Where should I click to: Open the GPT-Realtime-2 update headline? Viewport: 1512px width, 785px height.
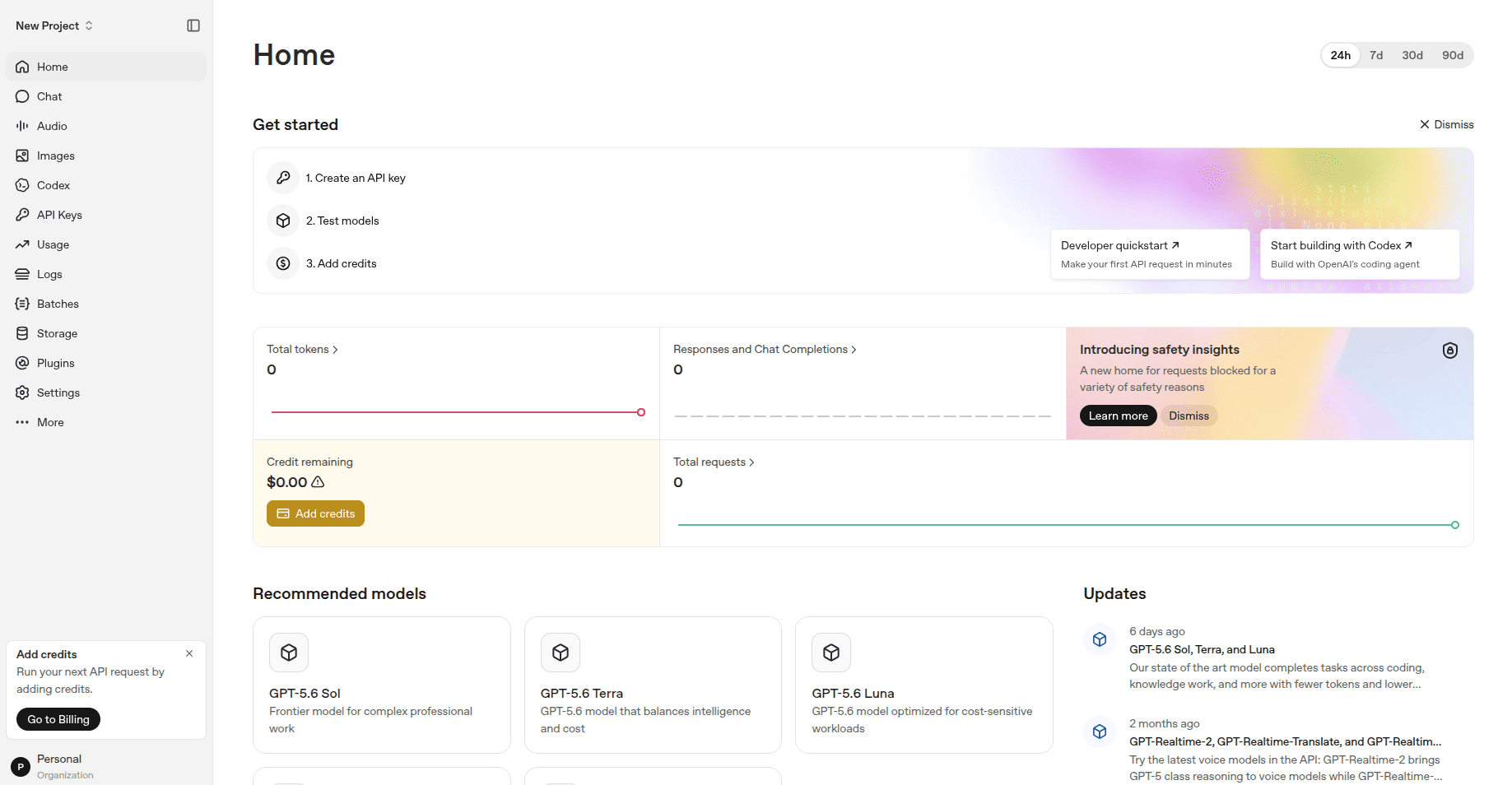(x=1285, y=741)
